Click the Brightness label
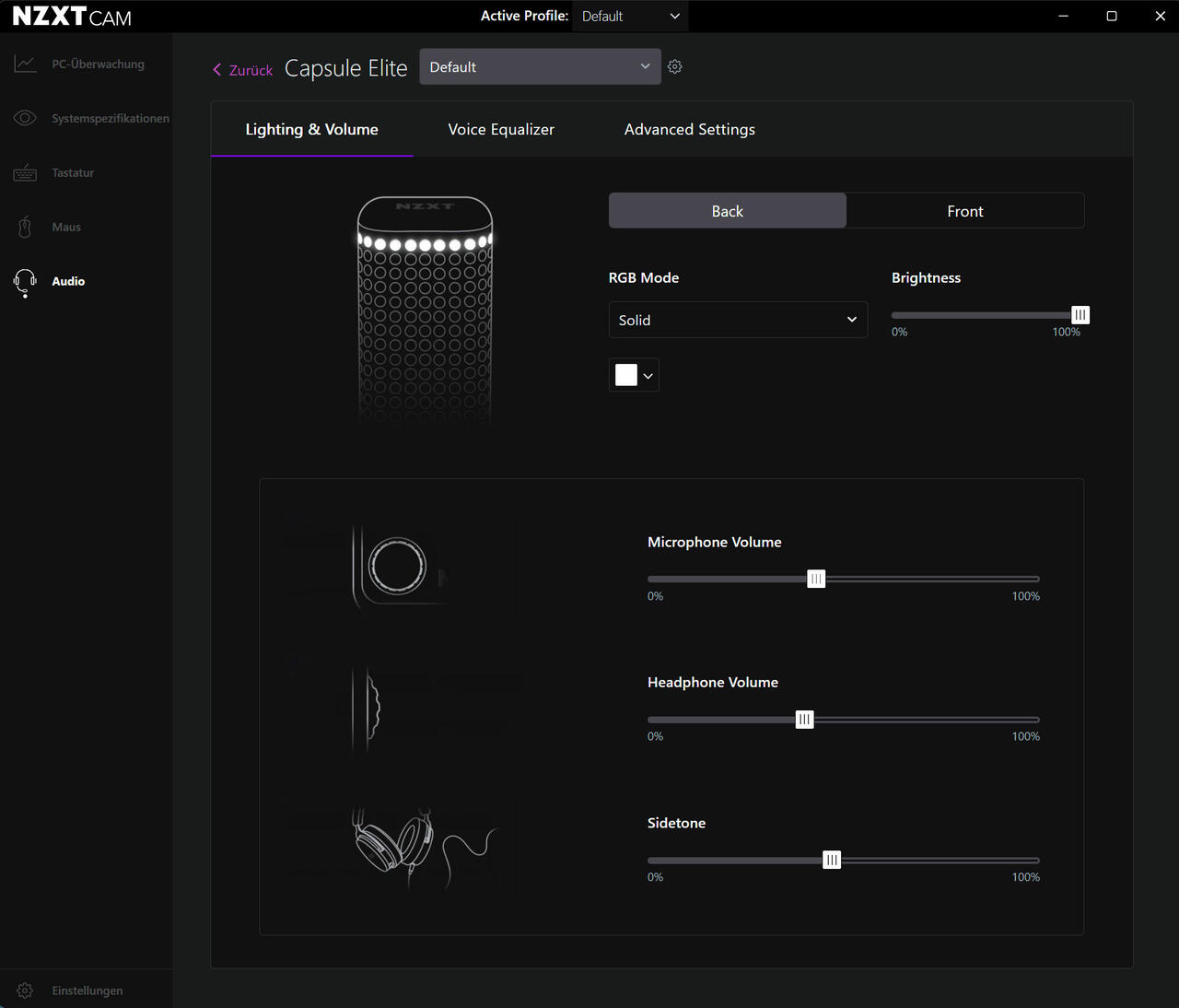The height and width of the screenshot is (1008, 1179). click(x=926, y=278)
